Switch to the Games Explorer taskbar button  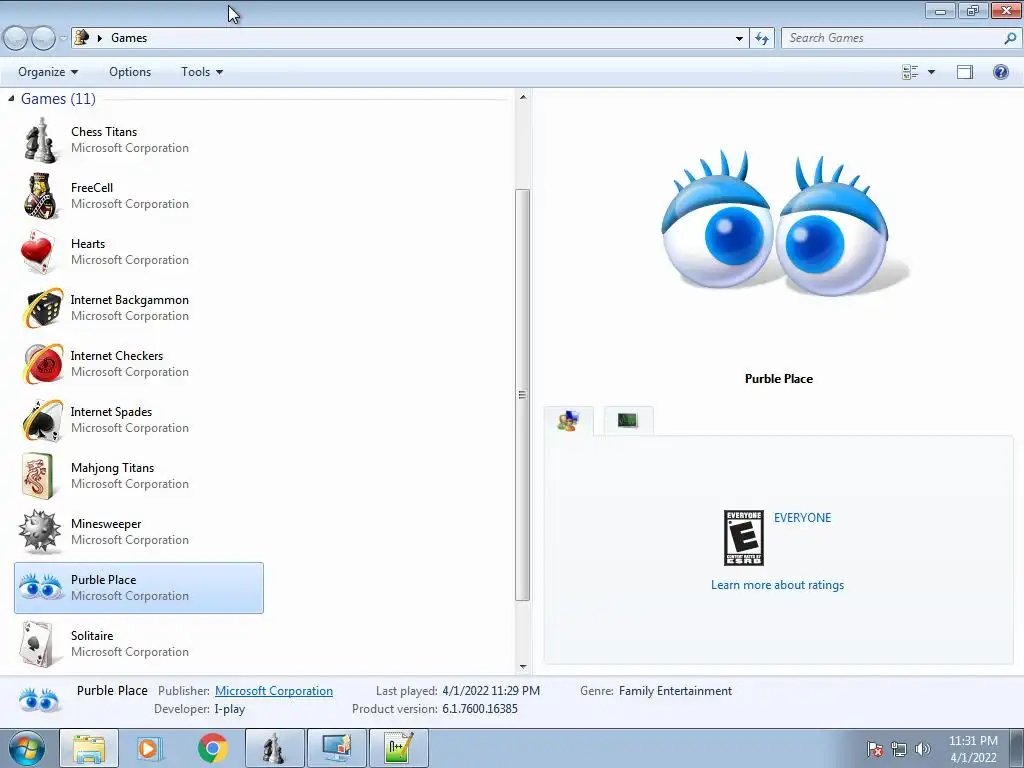[x=274, y=748]
